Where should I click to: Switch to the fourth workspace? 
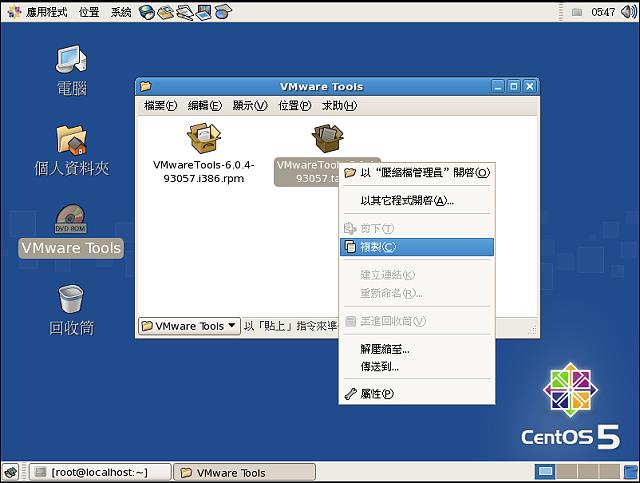(609, 472)
